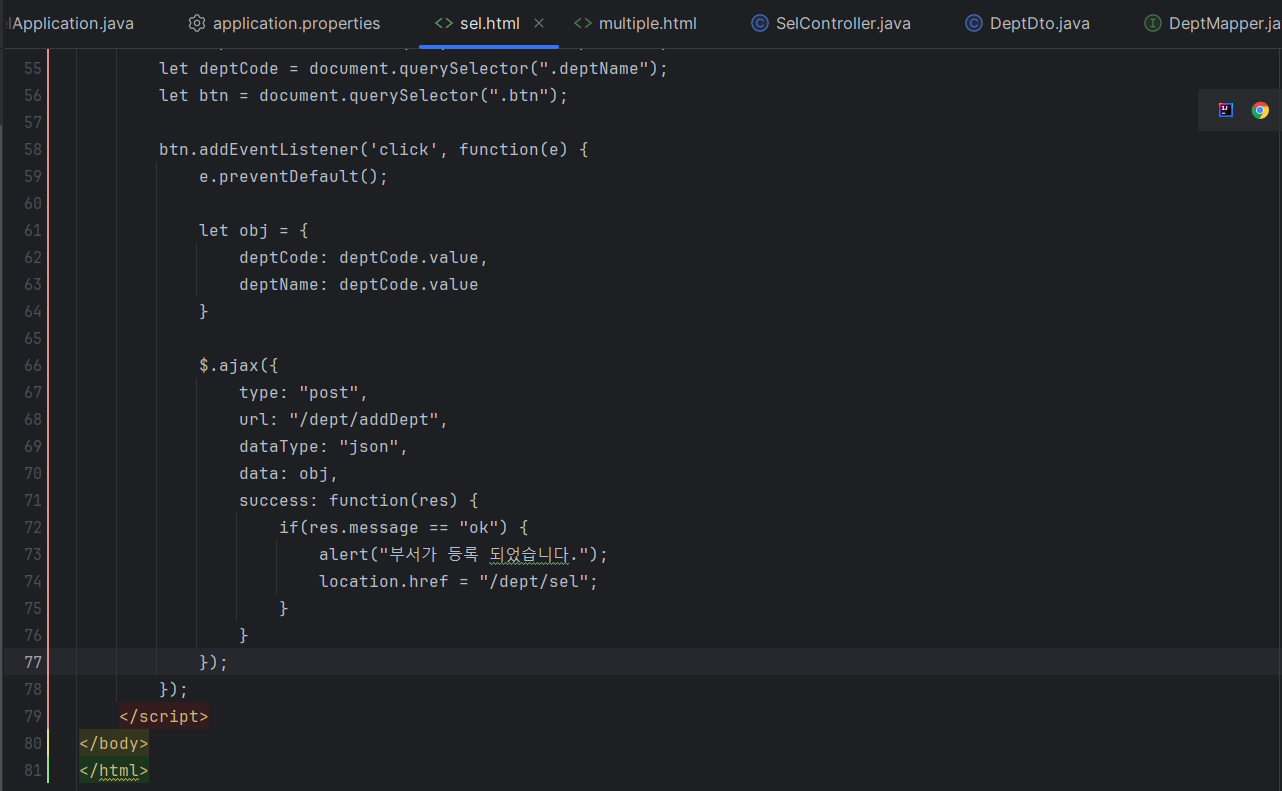Viewport: 1282px width, 791px height.
Task: Click the 'deptName: deptCode.value' line
Action: click(358, 284)
